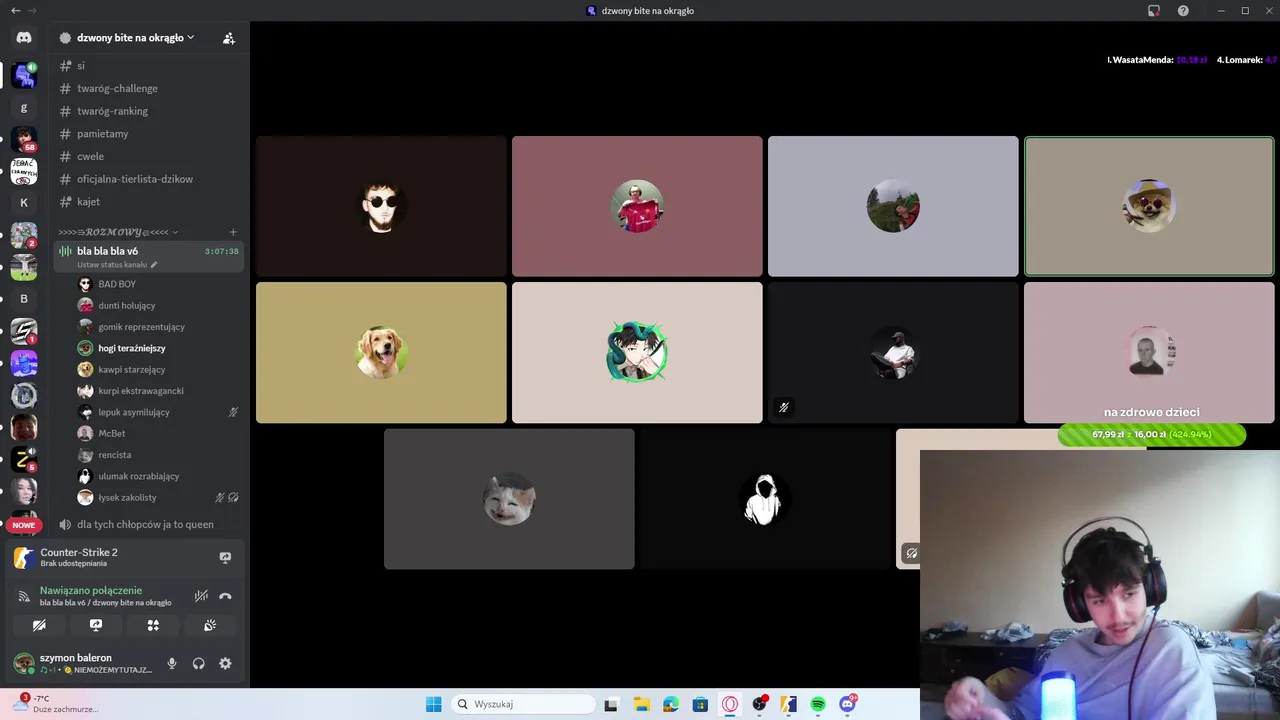Screen dimensions: 1280x720
Task: Open server with letter g icon
Action: [x=24, y=107]
